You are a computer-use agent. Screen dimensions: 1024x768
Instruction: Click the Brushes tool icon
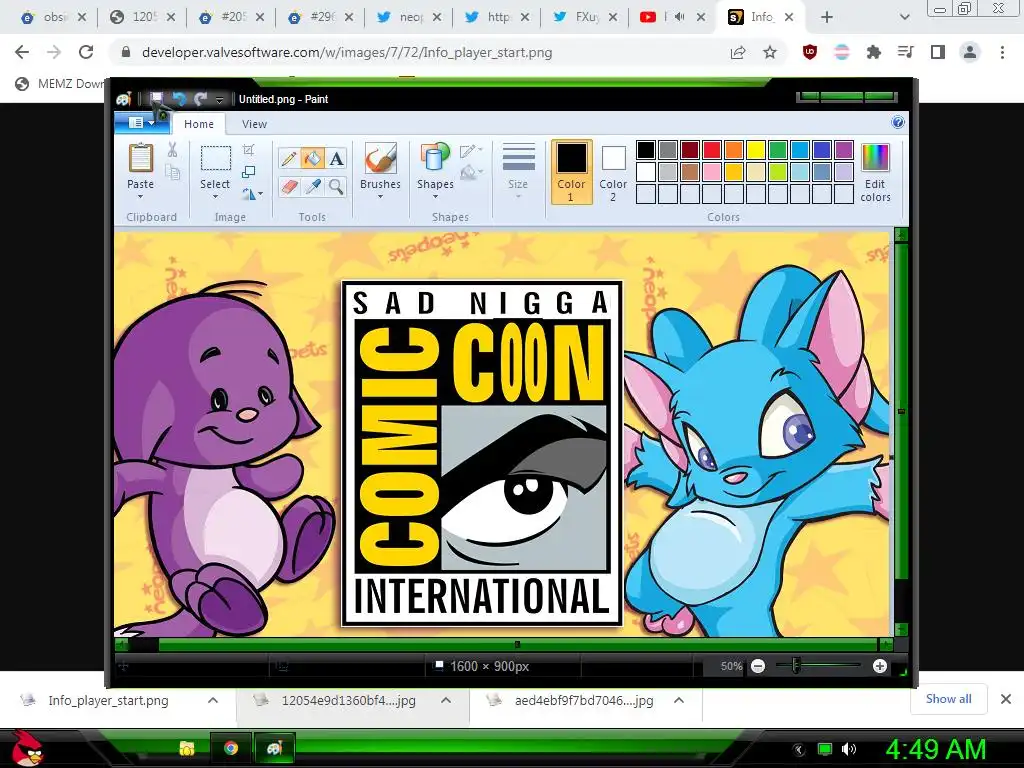click(380, 159)
